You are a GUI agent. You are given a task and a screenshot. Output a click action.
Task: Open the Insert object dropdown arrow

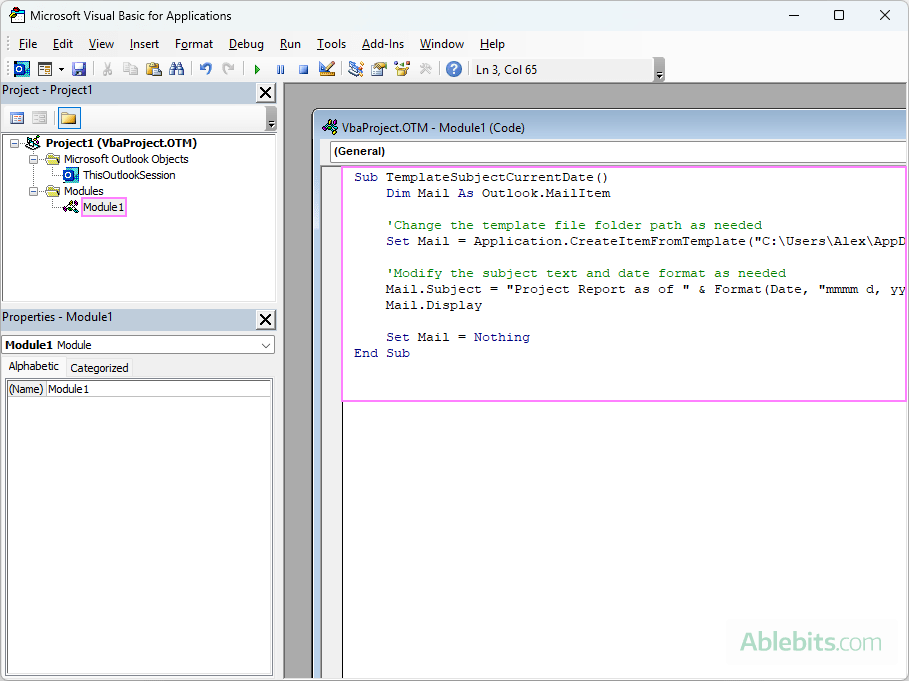tap(61, 70)
